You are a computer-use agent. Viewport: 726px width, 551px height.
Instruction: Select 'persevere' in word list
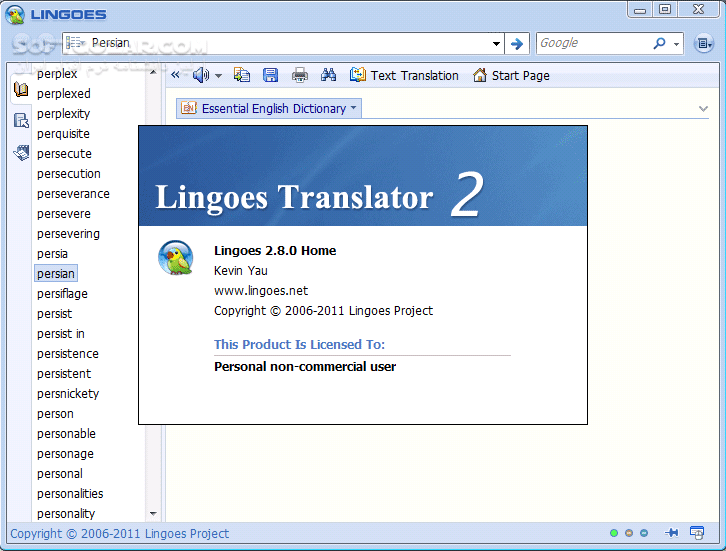(63, 213)
